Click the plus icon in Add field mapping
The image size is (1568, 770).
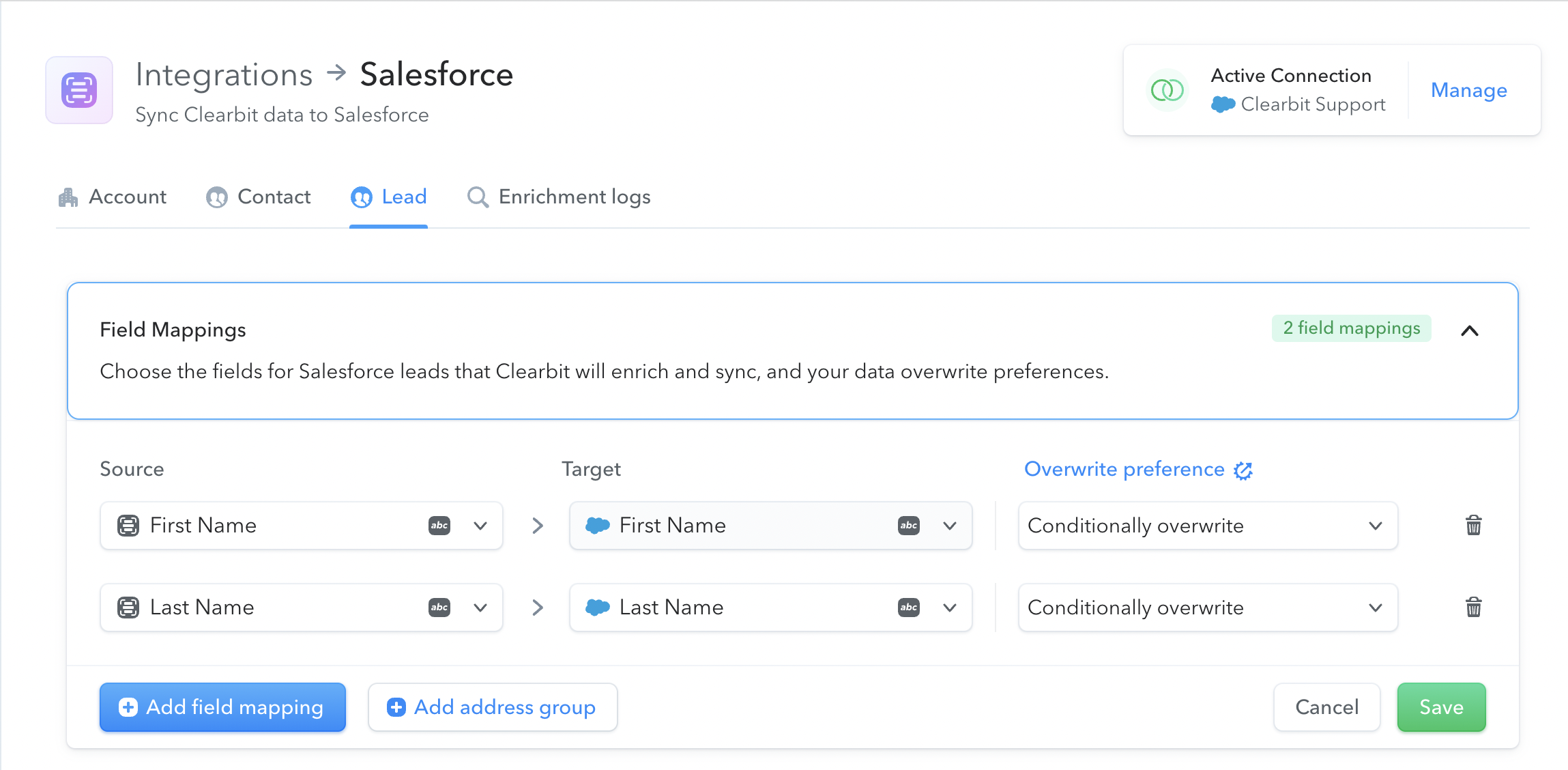pos(128,707)
